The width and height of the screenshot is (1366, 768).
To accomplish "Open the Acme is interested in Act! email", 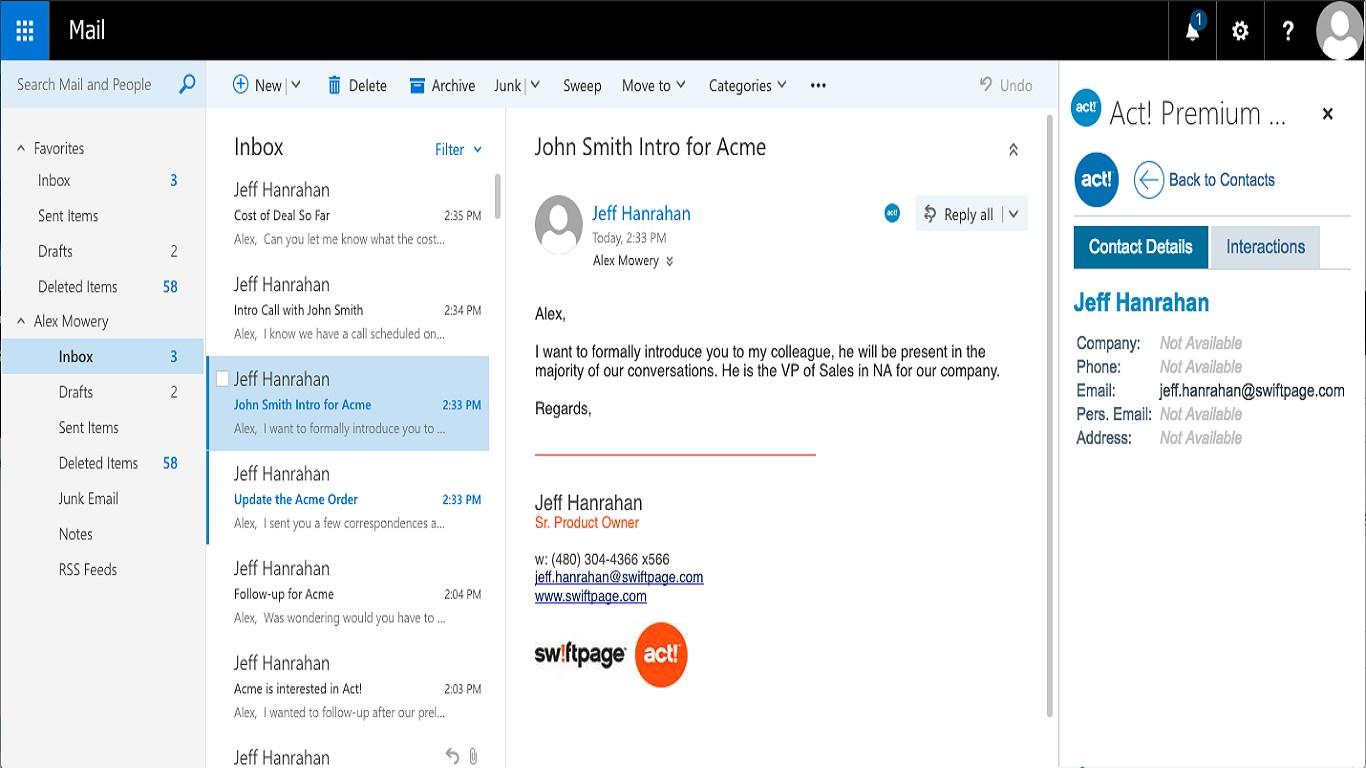I will point(348,688).
